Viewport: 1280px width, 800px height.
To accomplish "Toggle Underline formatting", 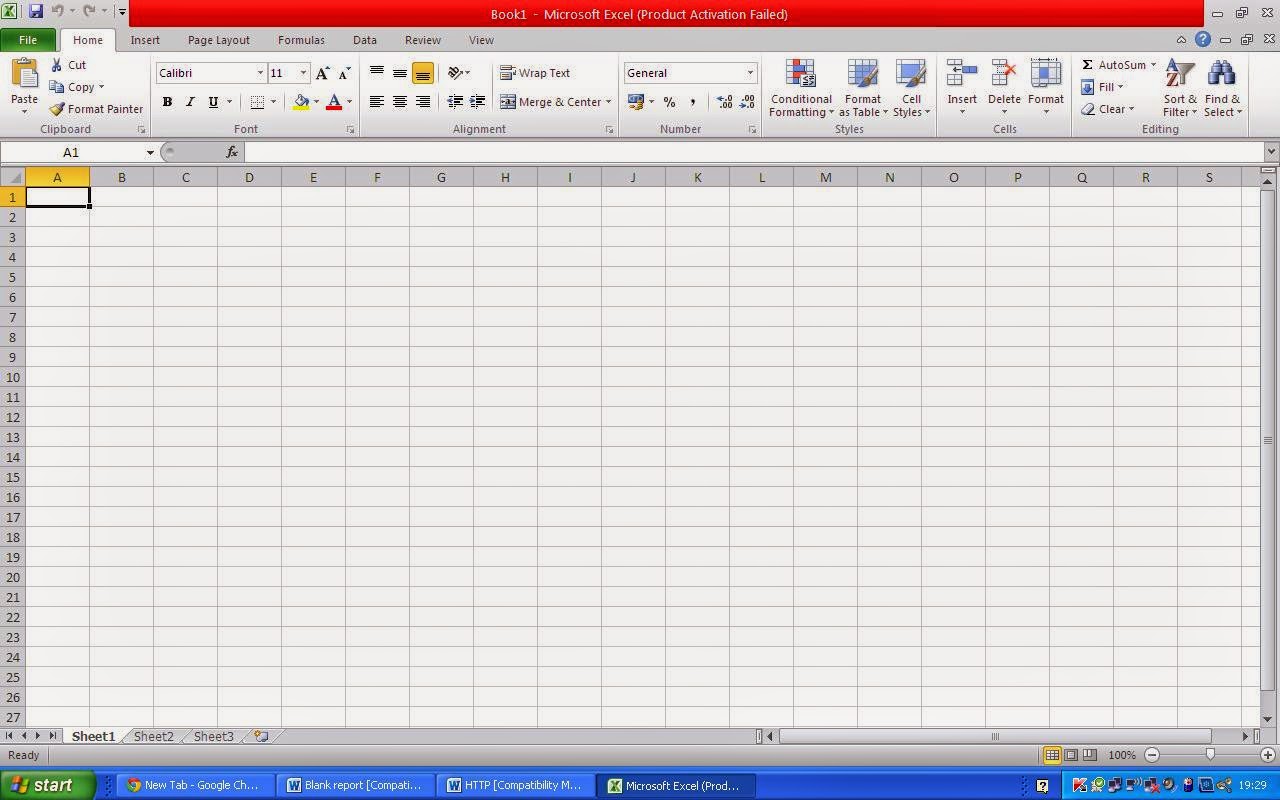I will tap(211, 101).
